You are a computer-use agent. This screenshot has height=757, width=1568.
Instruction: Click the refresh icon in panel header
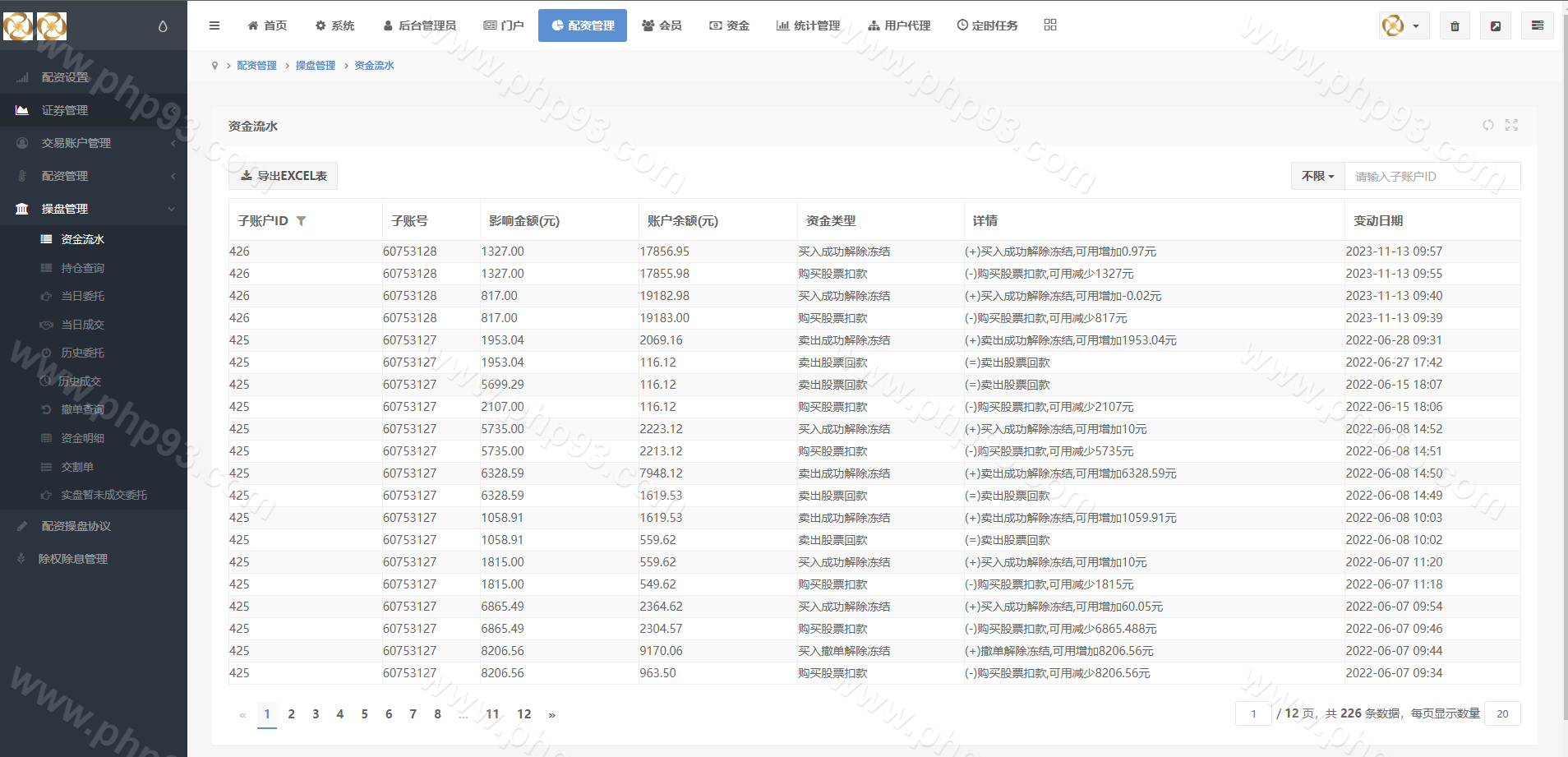[1488, 125]
